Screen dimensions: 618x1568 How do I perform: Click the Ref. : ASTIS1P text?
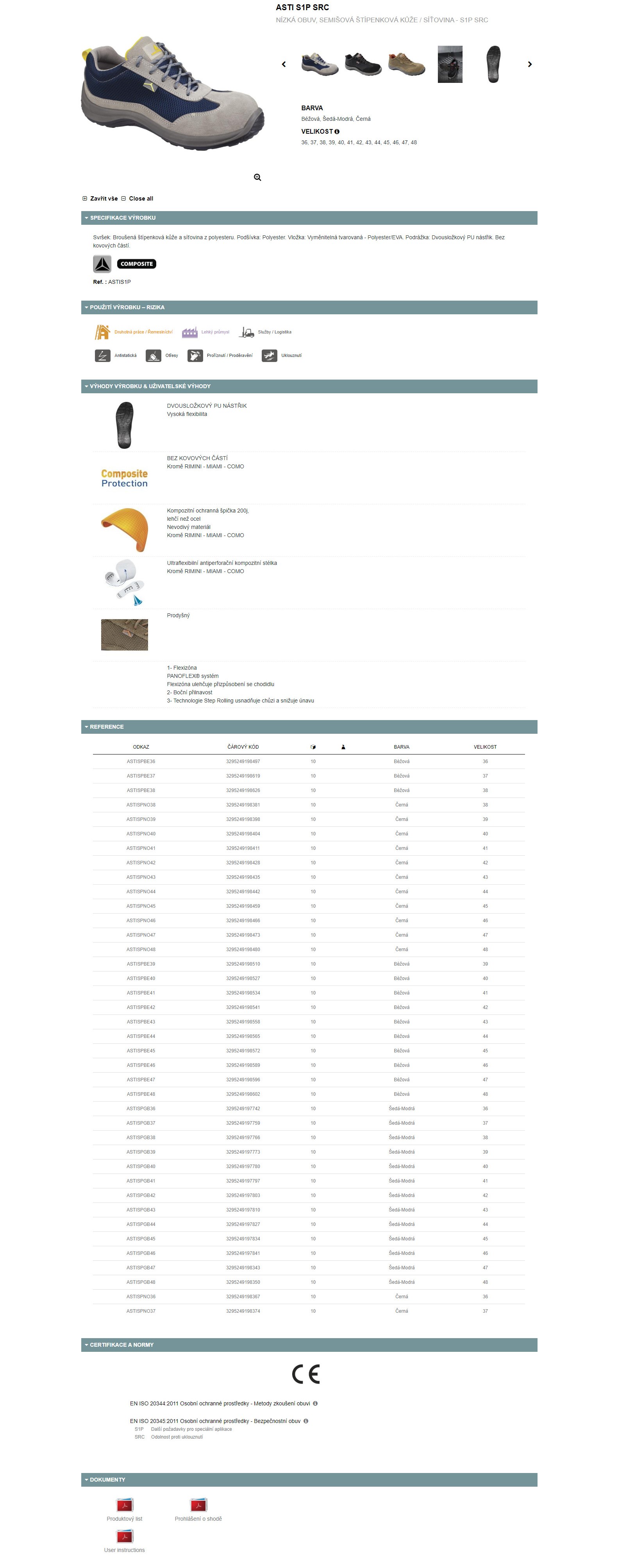tap(112, 282)
